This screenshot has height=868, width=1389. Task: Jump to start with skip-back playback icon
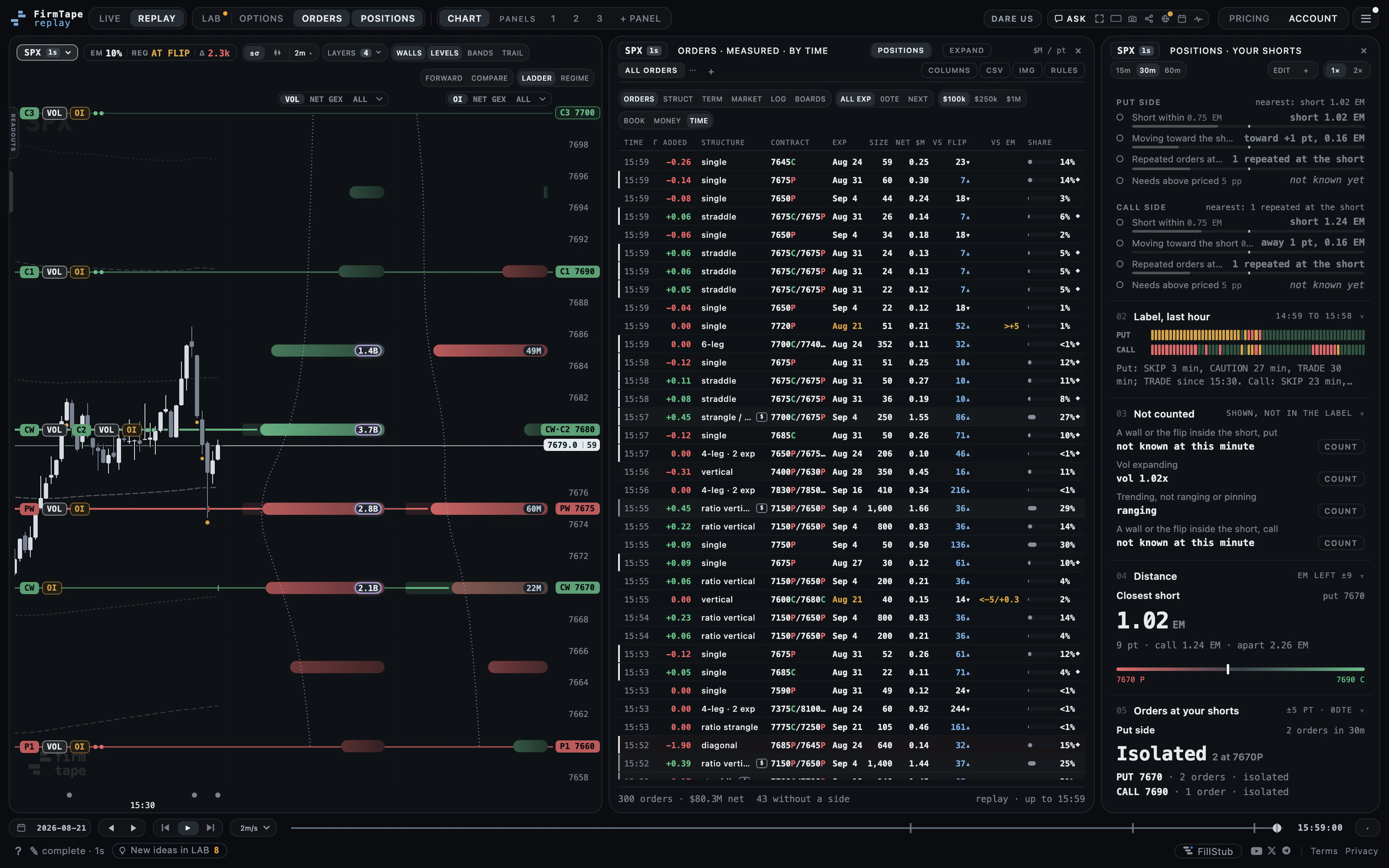click(x=165, y=828)
